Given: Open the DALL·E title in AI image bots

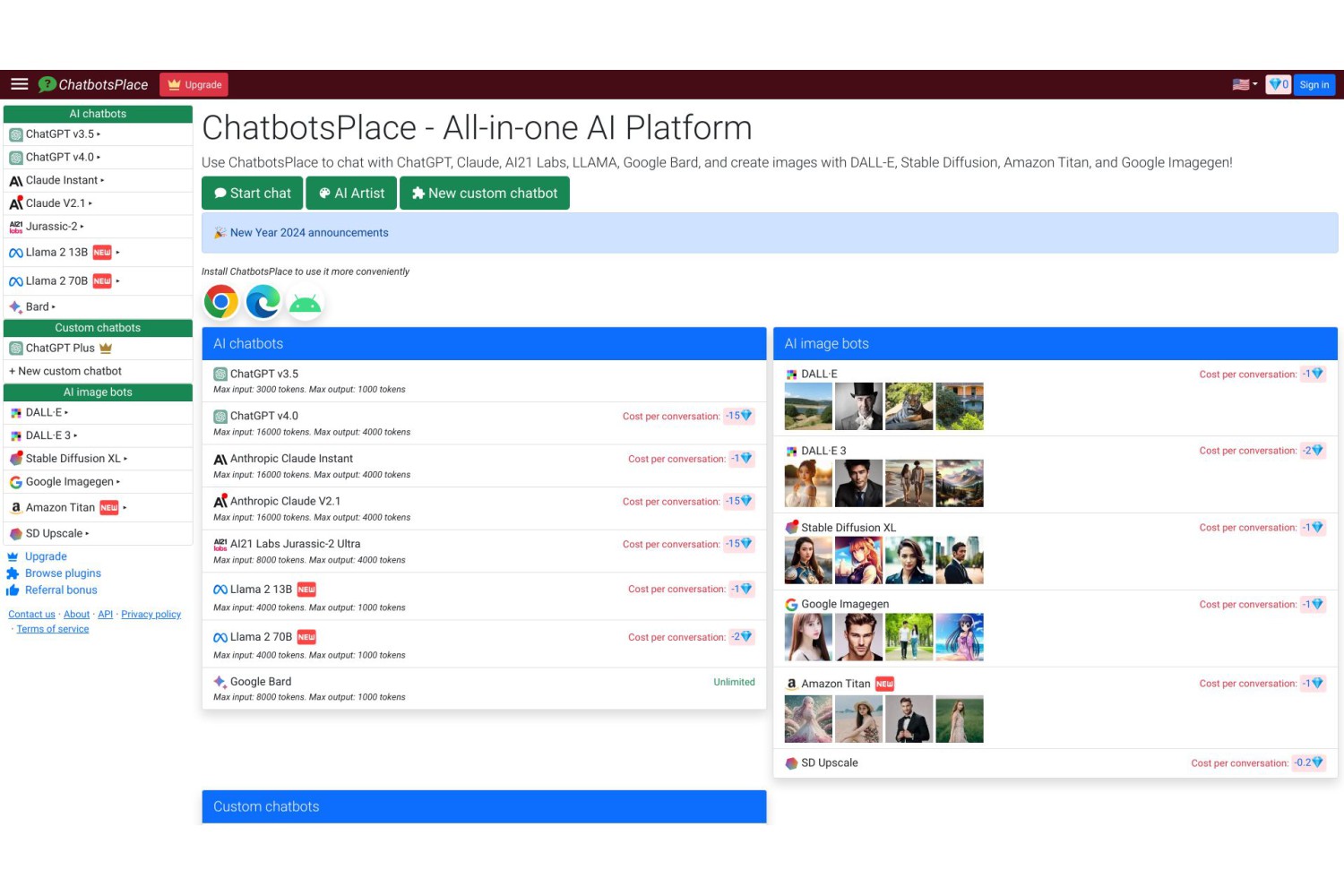Looking at the screenshot, I should (x=819, y=374).
